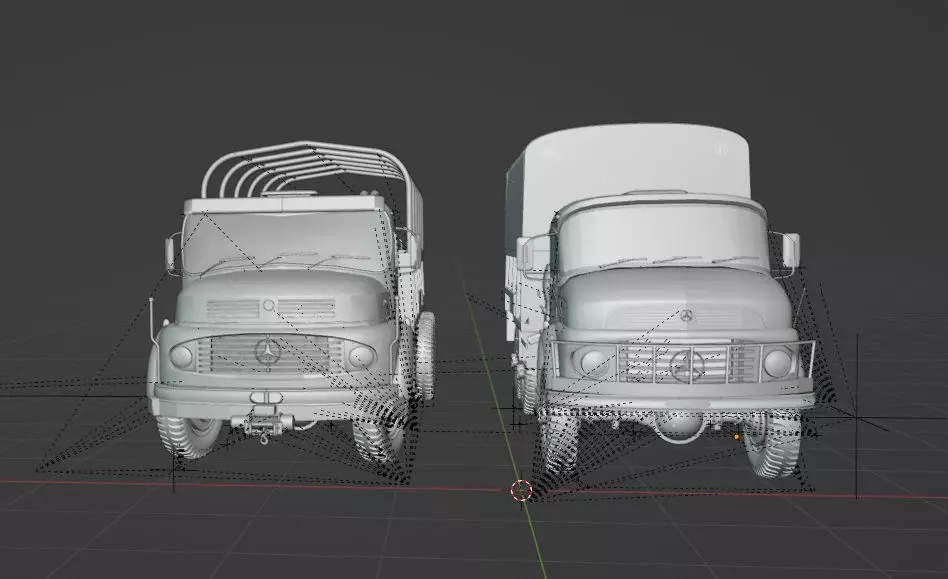Click the orange origin dot beneath right truck
The image size is (948, 579).
tap(736, 436)
